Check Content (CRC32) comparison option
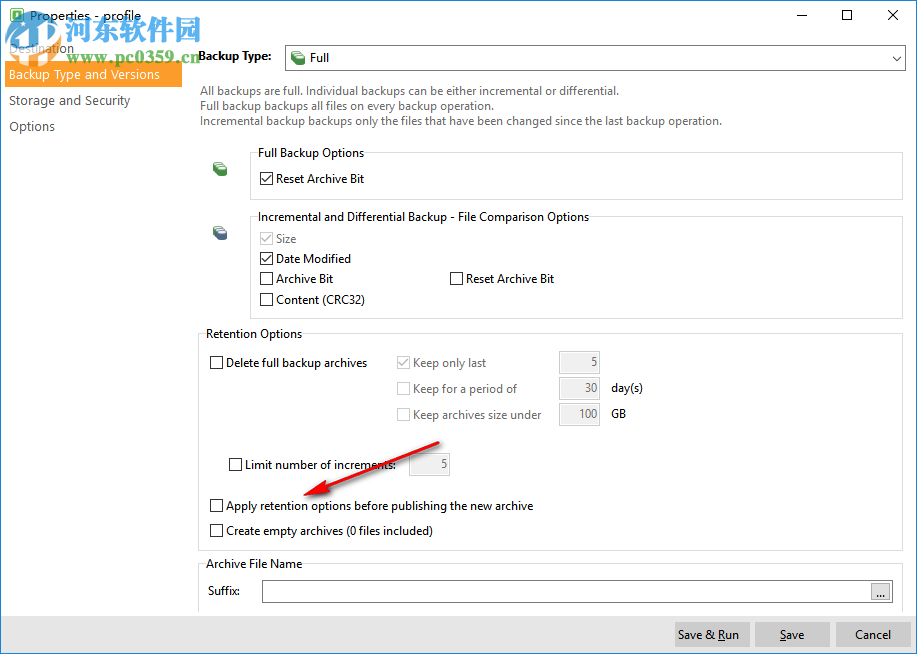 pos(266,299)
